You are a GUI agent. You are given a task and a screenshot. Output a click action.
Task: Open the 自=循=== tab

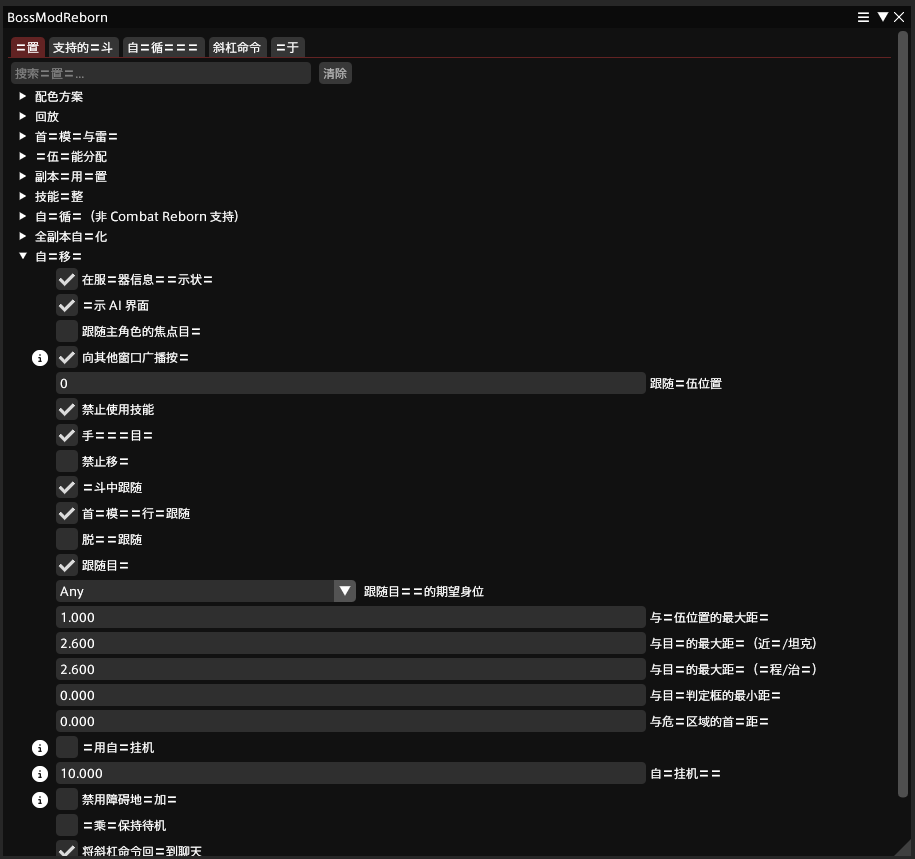click(x=163, y=47)
